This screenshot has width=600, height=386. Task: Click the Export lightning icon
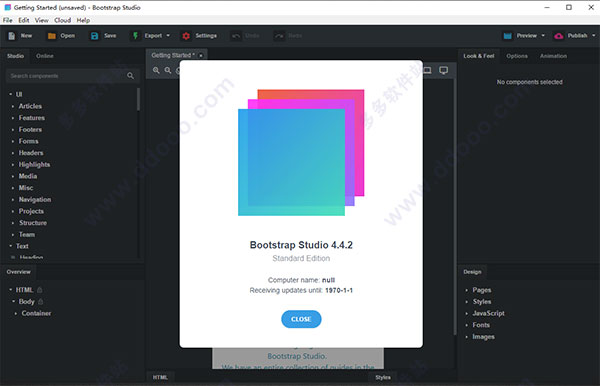[x=135, y=36]
